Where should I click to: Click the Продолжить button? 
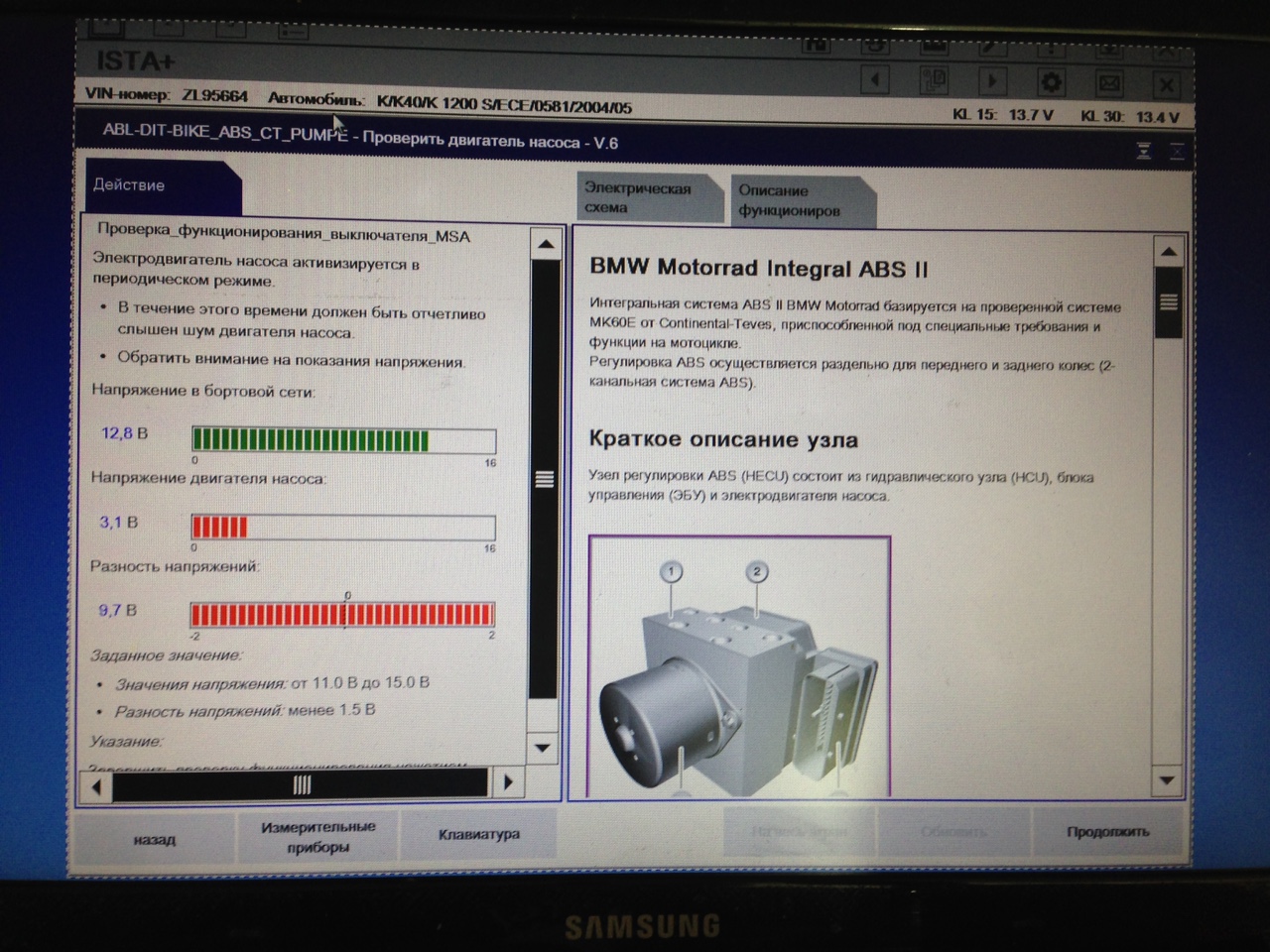pyautogui.click(x=1108, y=832)
